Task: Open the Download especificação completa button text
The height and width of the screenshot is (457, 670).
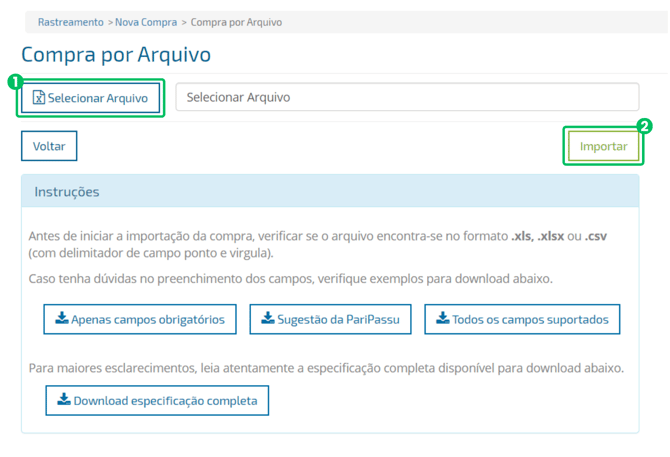Action: (x=165, y=401)
